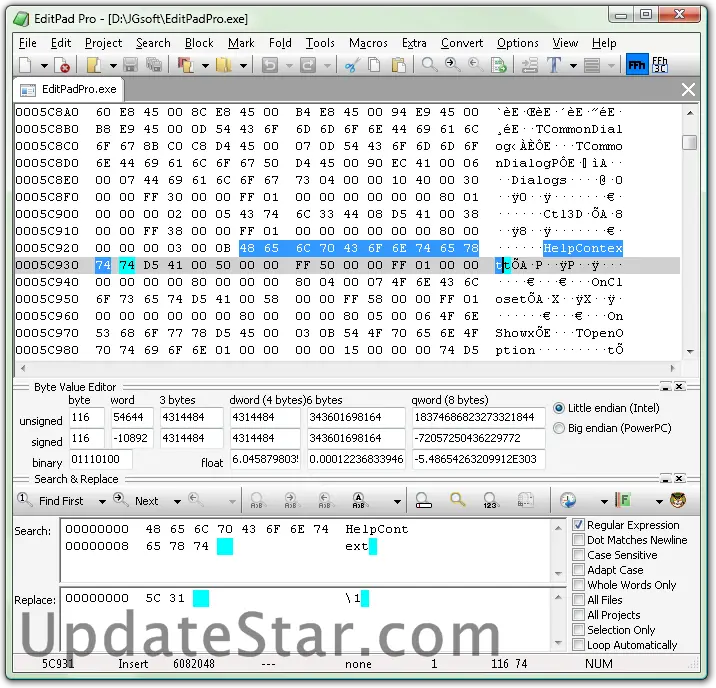This screenshot has height=688, width=716.
Task: Close the current tab with white X
Action: coord(688,89)
